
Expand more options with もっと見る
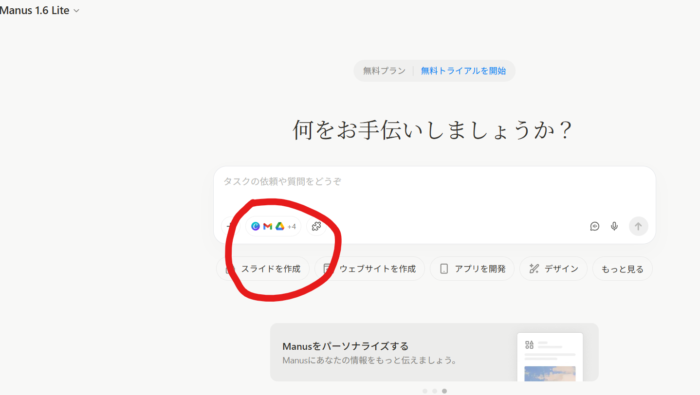pyautogui.click(x=622, y=269)
